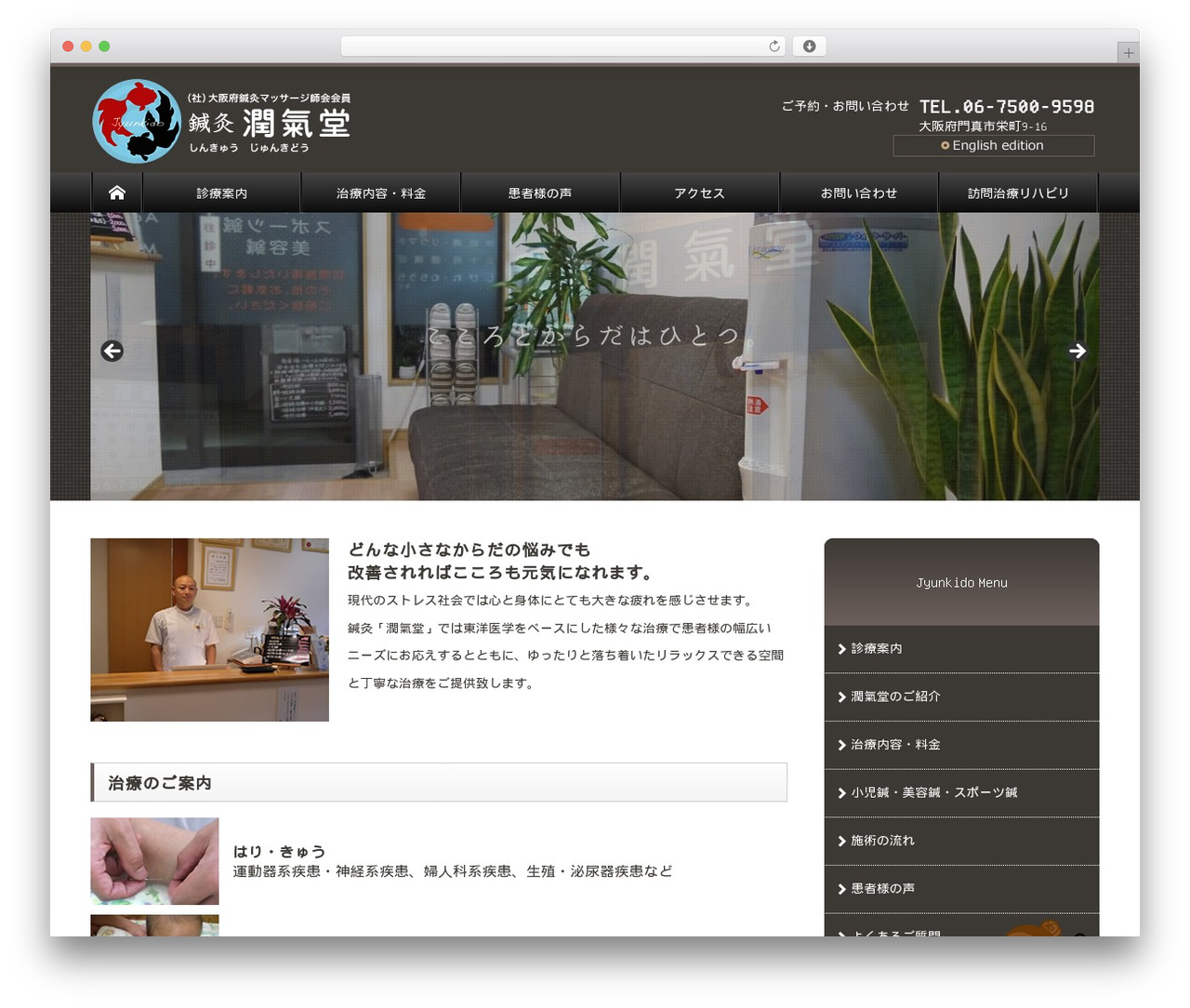Select 治療内容・料金 in the sidebar menu

click(961, 745)
